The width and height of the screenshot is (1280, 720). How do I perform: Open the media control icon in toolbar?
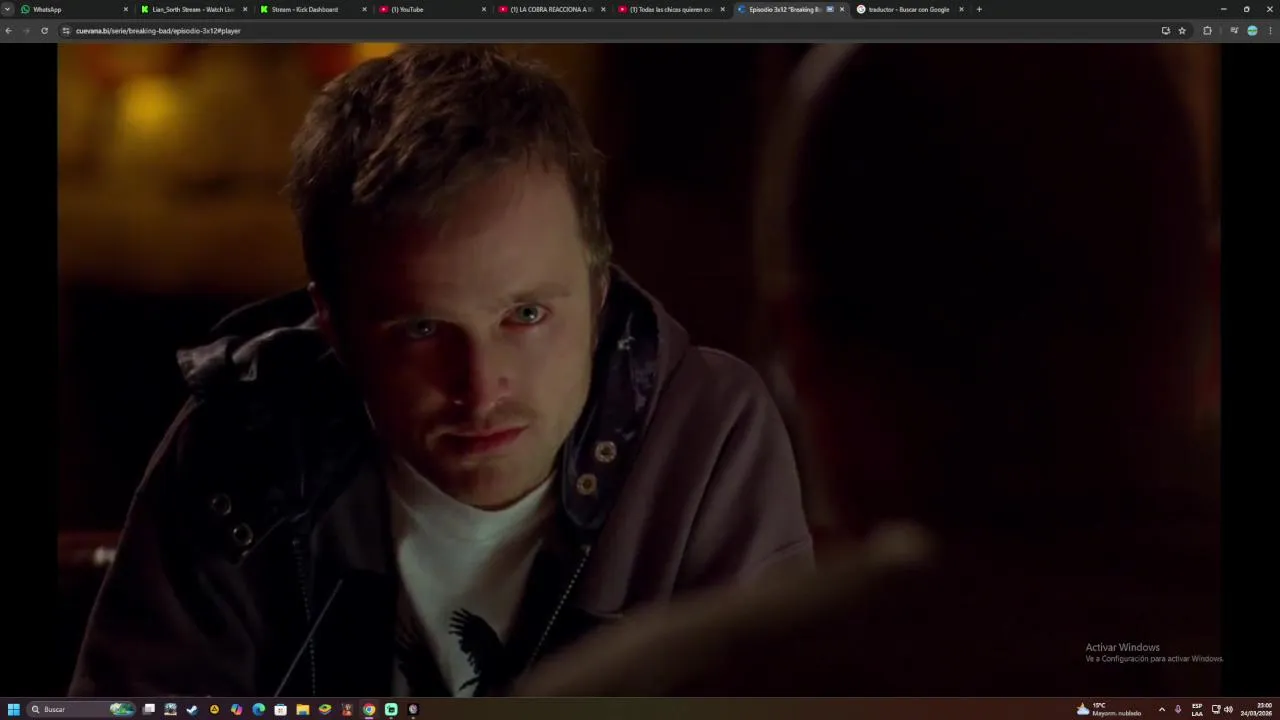tap(1234, 31)
